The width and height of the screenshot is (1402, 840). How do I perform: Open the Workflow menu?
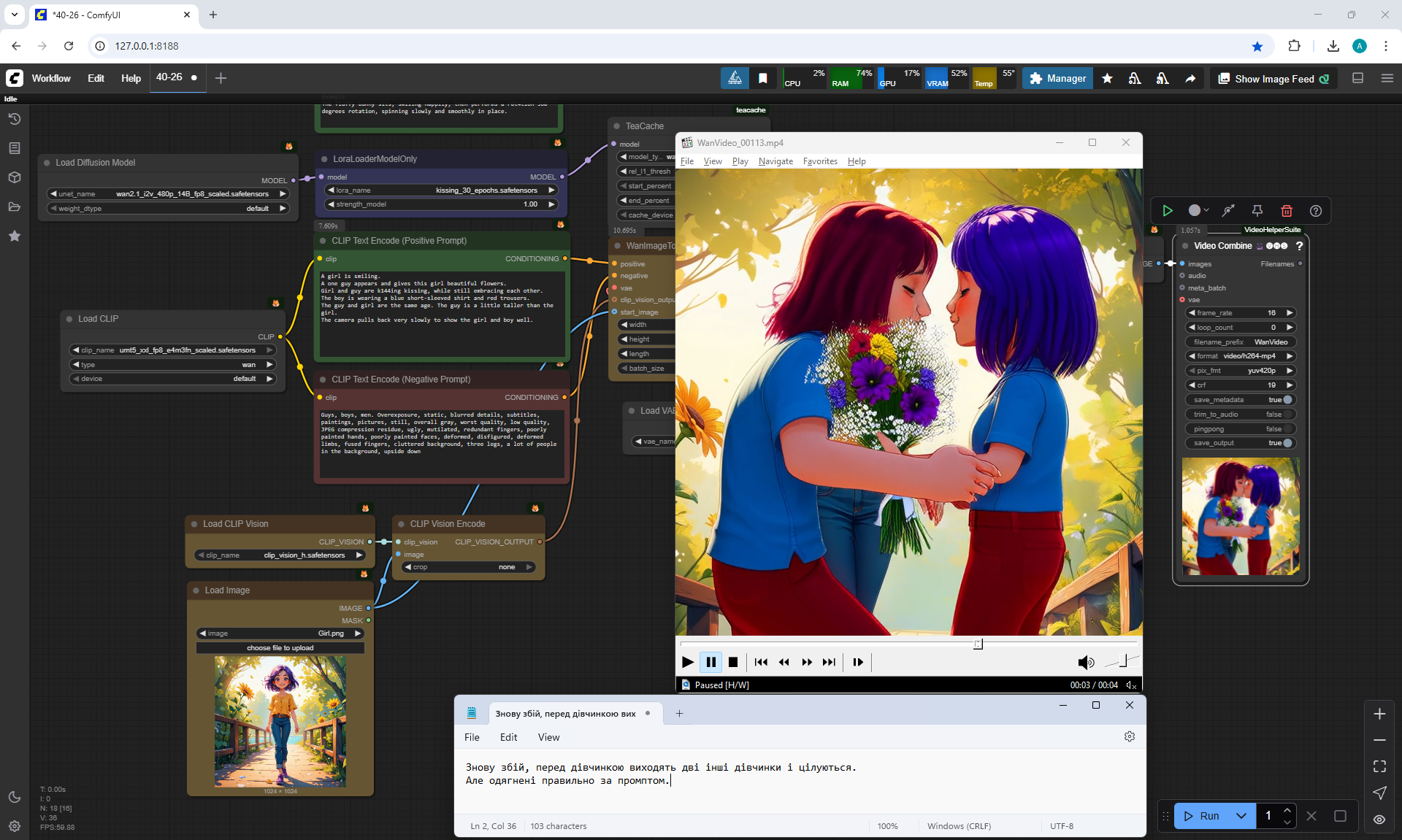[51, 78]
